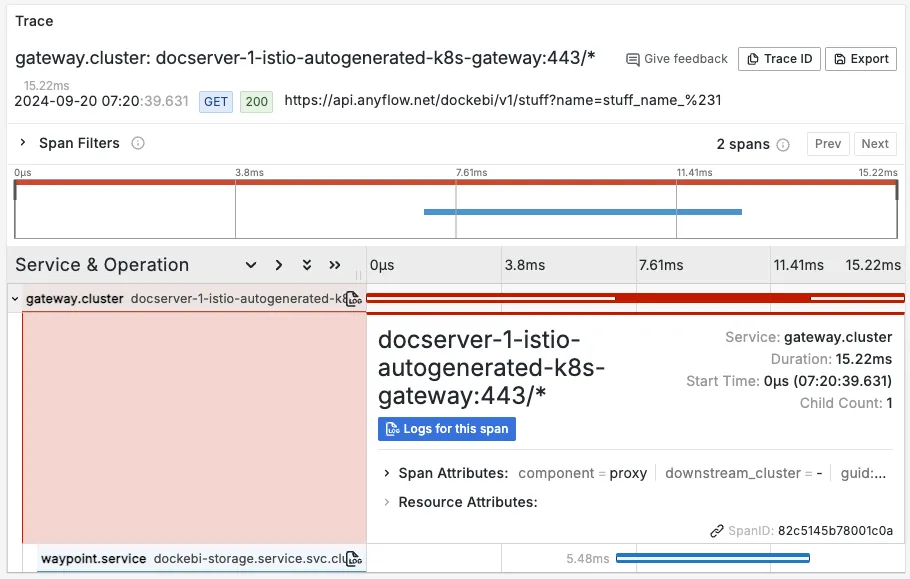Go to the Next span match
Screen dimensions: 910x579
pyautogui.click(x=874, y=144)
